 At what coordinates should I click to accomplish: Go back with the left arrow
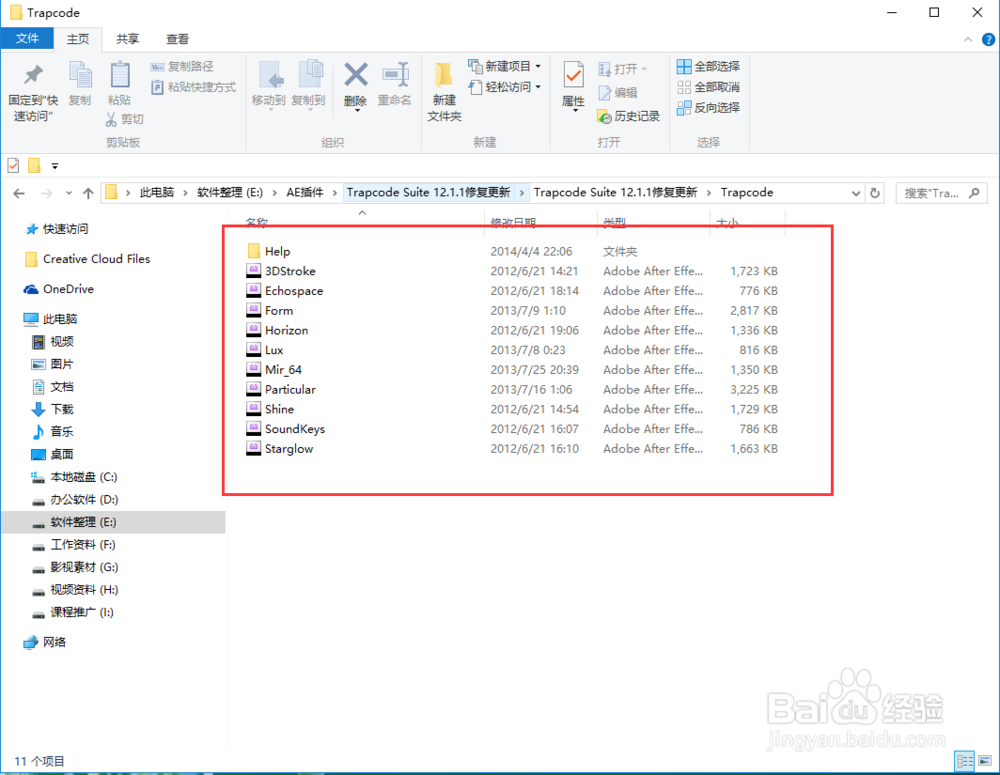[19, 193]
